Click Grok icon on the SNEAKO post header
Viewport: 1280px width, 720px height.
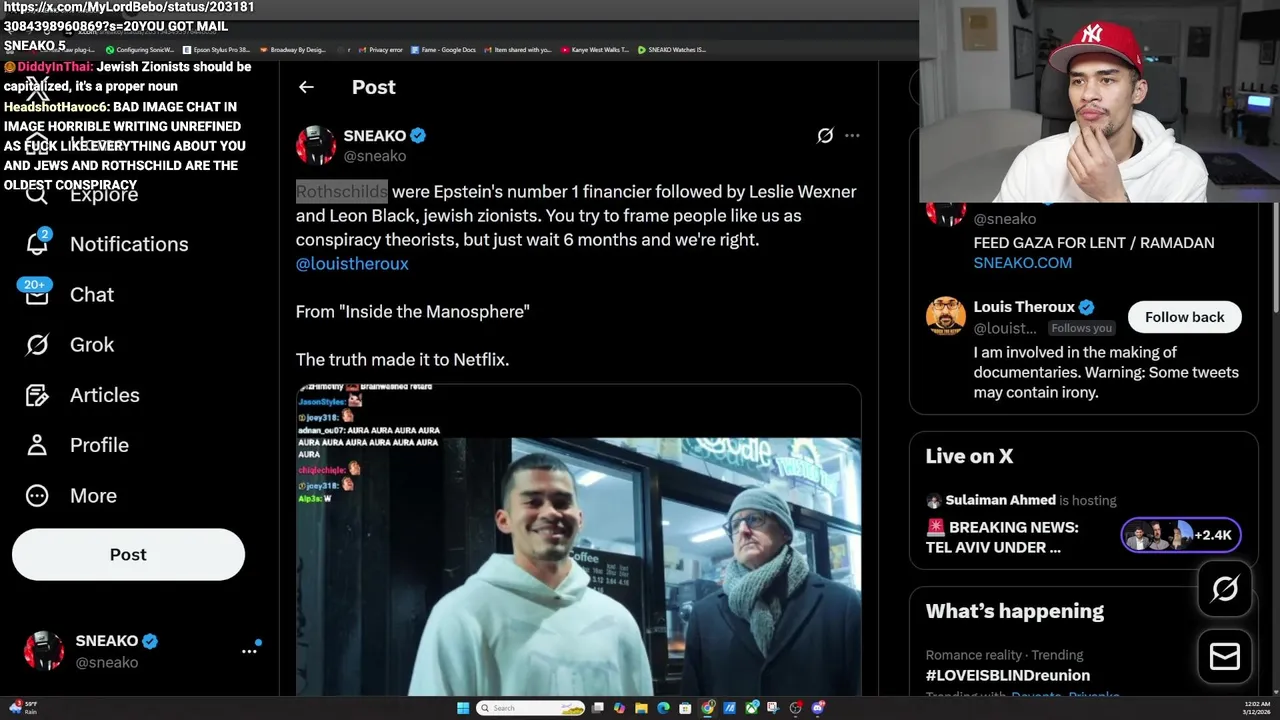click(825, 135)
